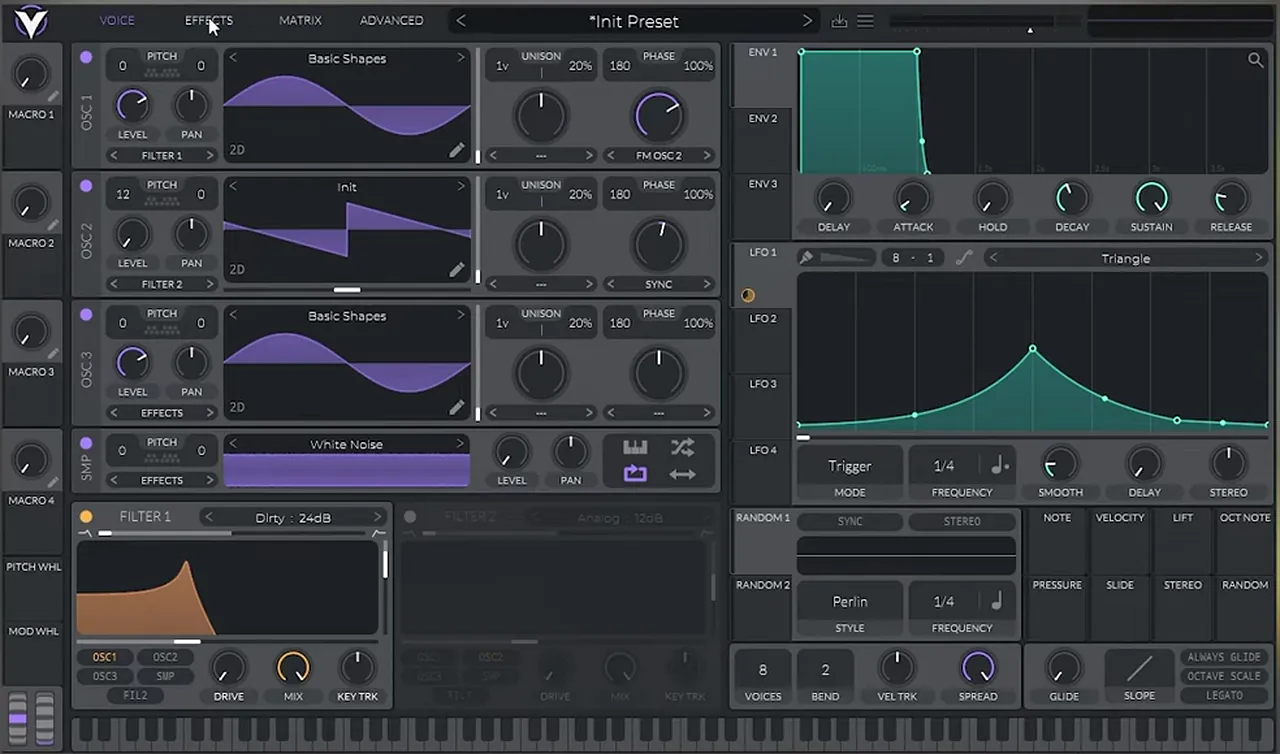
Task: Switch to the EFFECTS tab
Action: coord(209,20)
